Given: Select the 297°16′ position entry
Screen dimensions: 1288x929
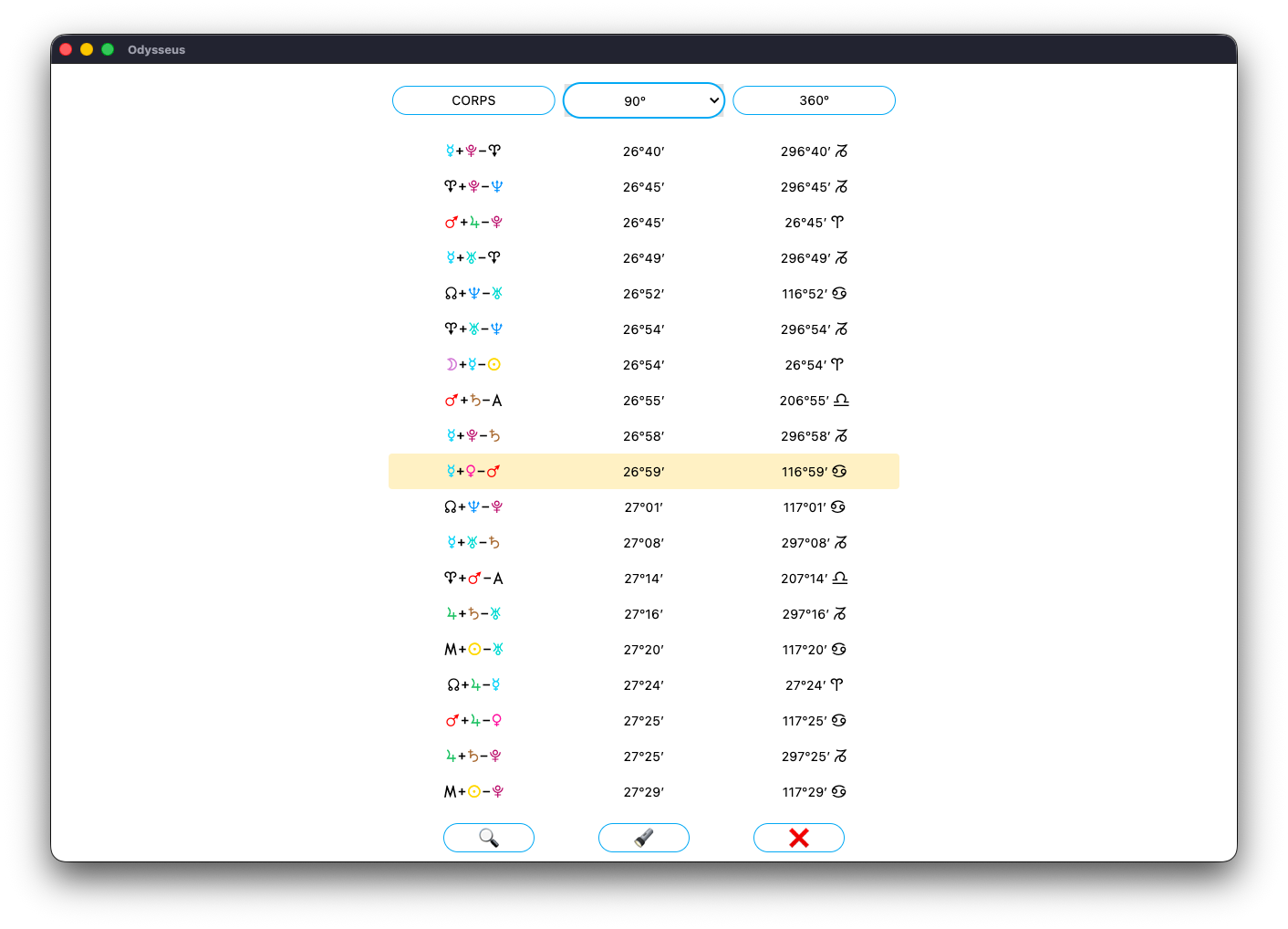Looking at the screenshot, I should tap(805, 614).
